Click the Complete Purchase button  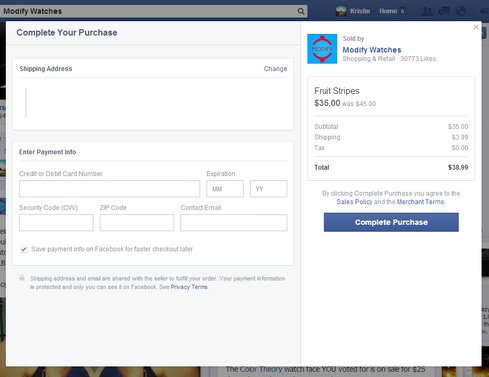pos(391,222)
